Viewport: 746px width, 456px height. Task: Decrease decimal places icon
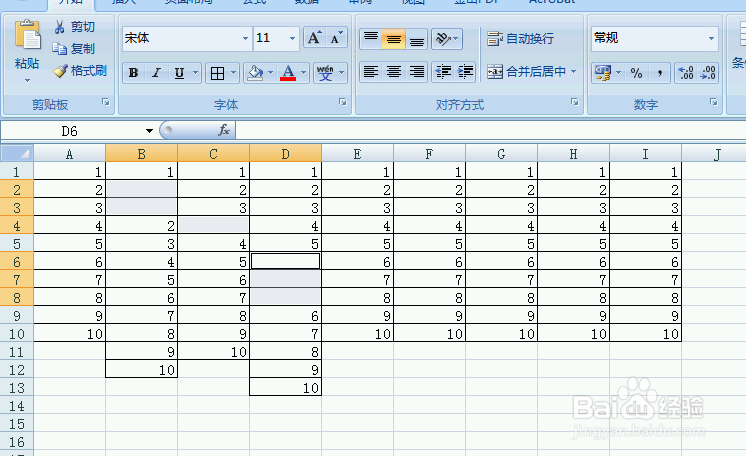point(708,73)
